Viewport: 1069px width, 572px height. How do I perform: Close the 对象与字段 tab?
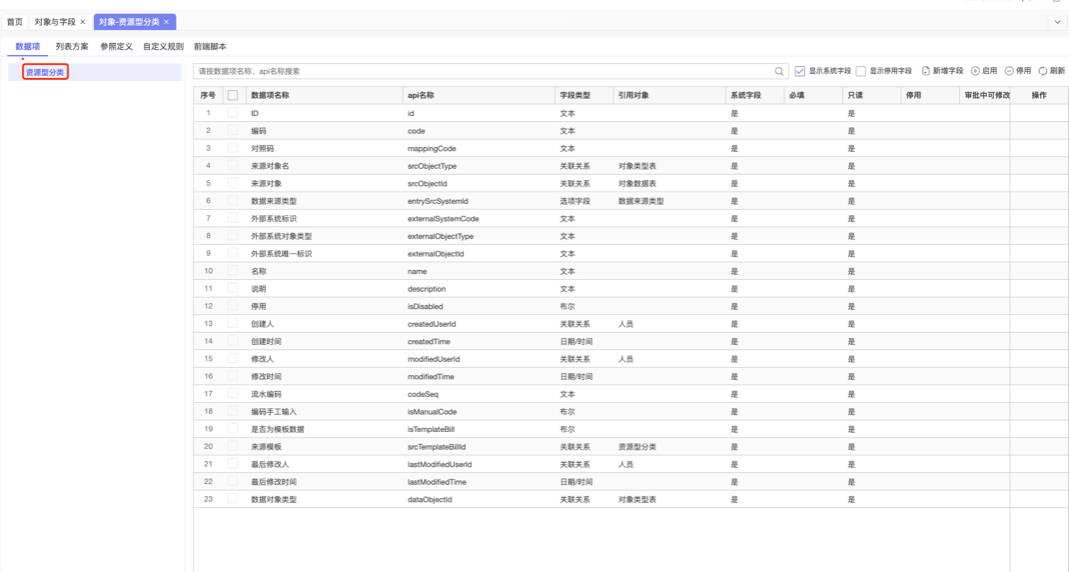tap(83, 22)
